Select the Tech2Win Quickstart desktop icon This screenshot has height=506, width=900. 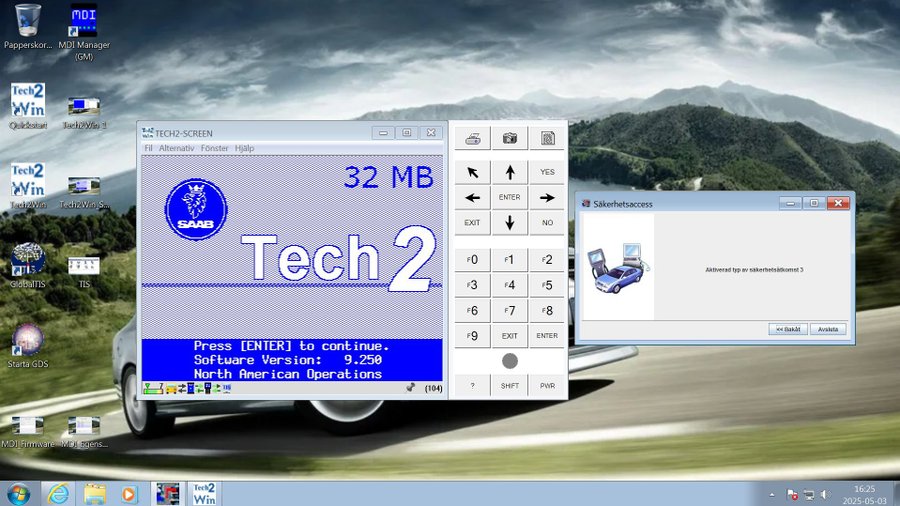click(x=28, y=107)
